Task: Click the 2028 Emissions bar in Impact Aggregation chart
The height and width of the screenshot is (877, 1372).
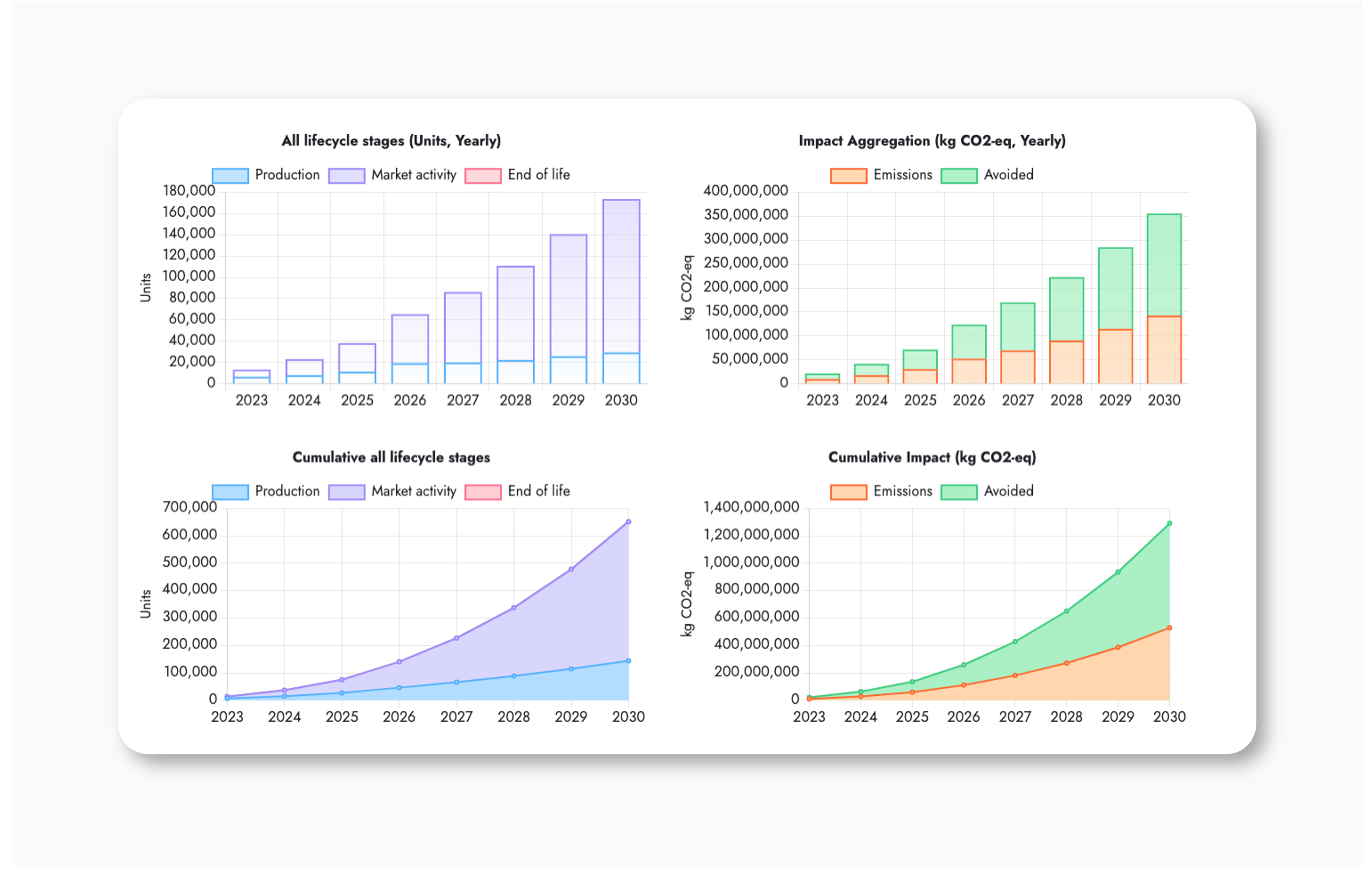Action: [1067, 362]
